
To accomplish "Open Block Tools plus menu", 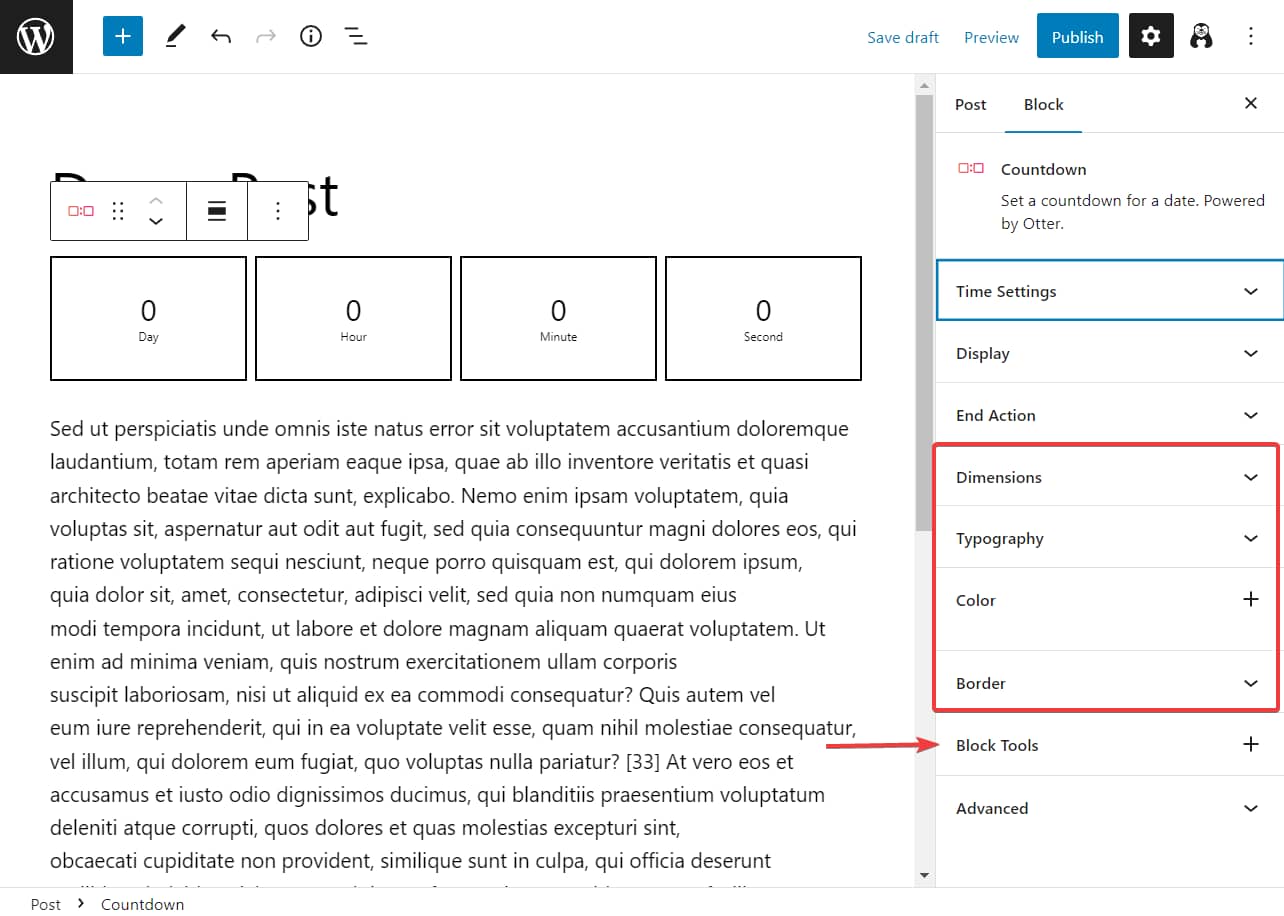I will [1250, 744].
